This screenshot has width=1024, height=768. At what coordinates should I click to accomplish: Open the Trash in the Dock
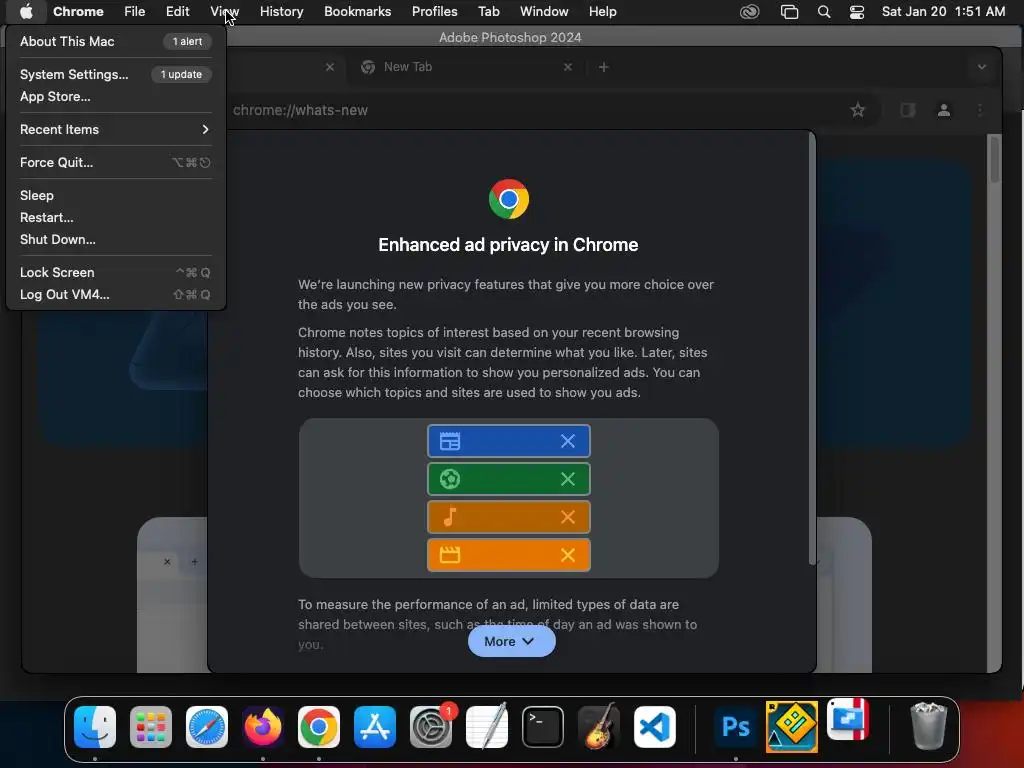pyautogui.click(x=928, y=726)
